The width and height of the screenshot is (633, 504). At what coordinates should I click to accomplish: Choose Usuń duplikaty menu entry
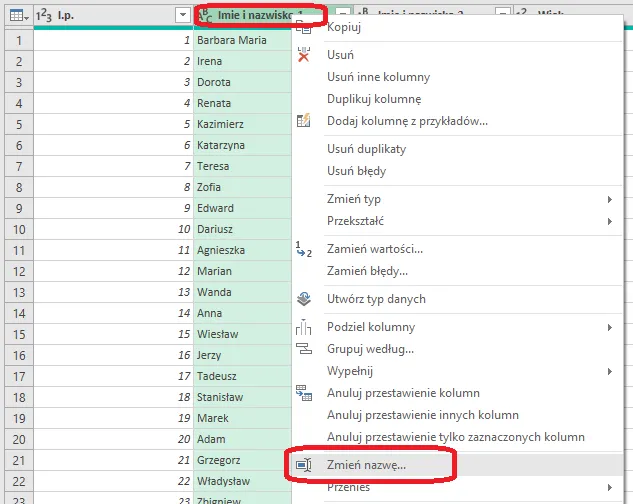366,149
